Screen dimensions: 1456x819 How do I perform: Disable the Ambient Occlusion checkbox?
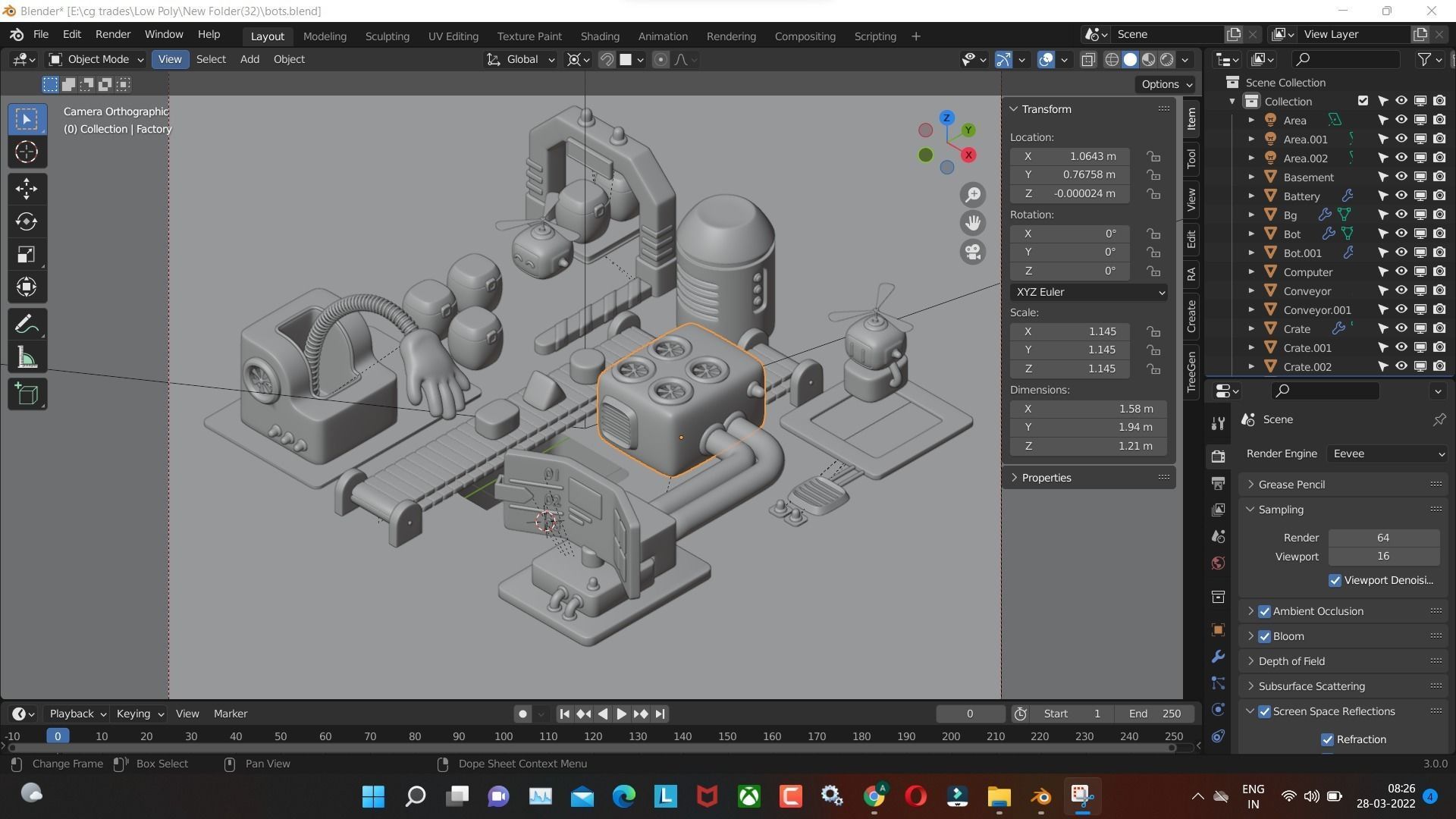click(x=1264, y=611)
